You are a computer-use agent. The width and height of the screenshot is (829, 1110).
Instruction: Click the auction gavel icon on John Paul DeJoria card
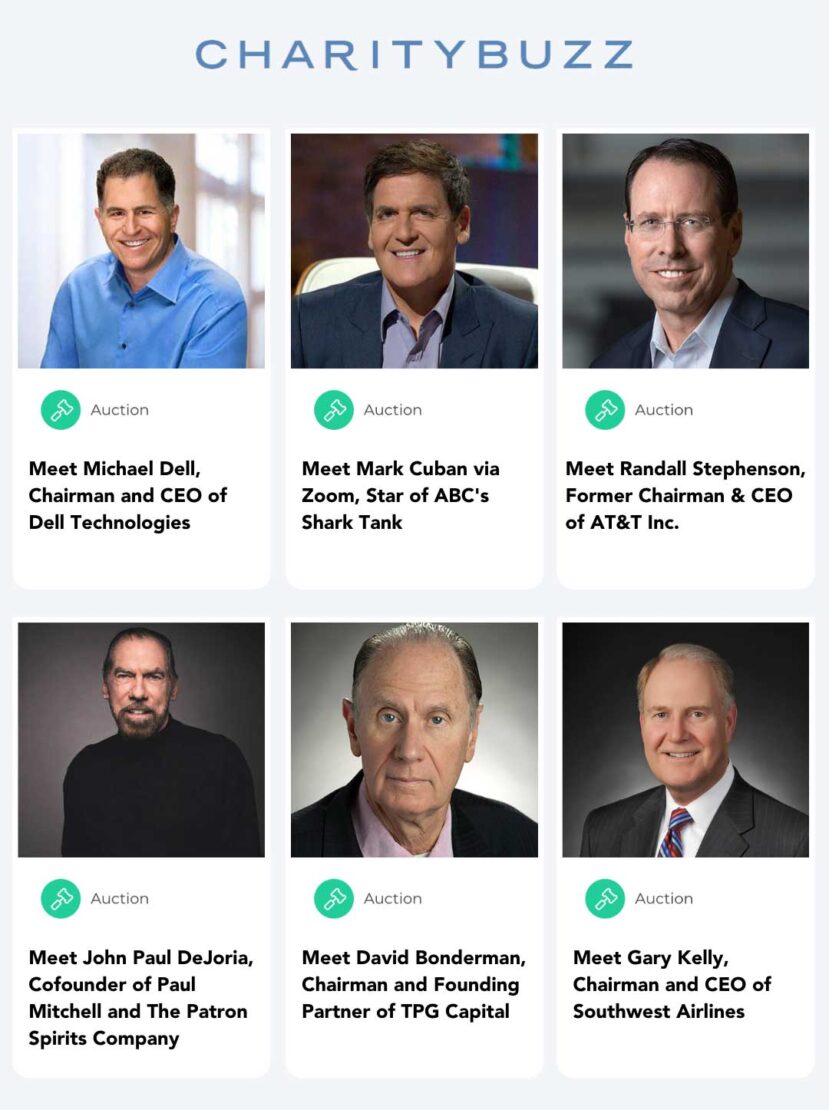(x=61, y=899)
